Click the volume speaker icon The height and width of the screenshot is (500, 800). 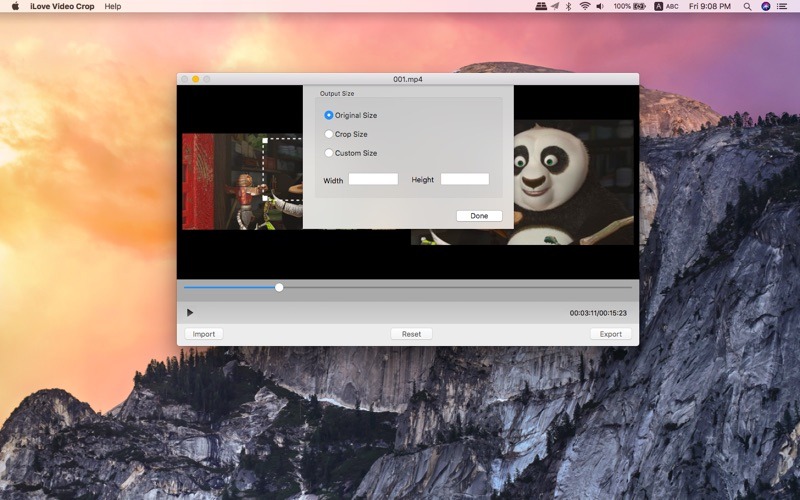tap(600, 6)
